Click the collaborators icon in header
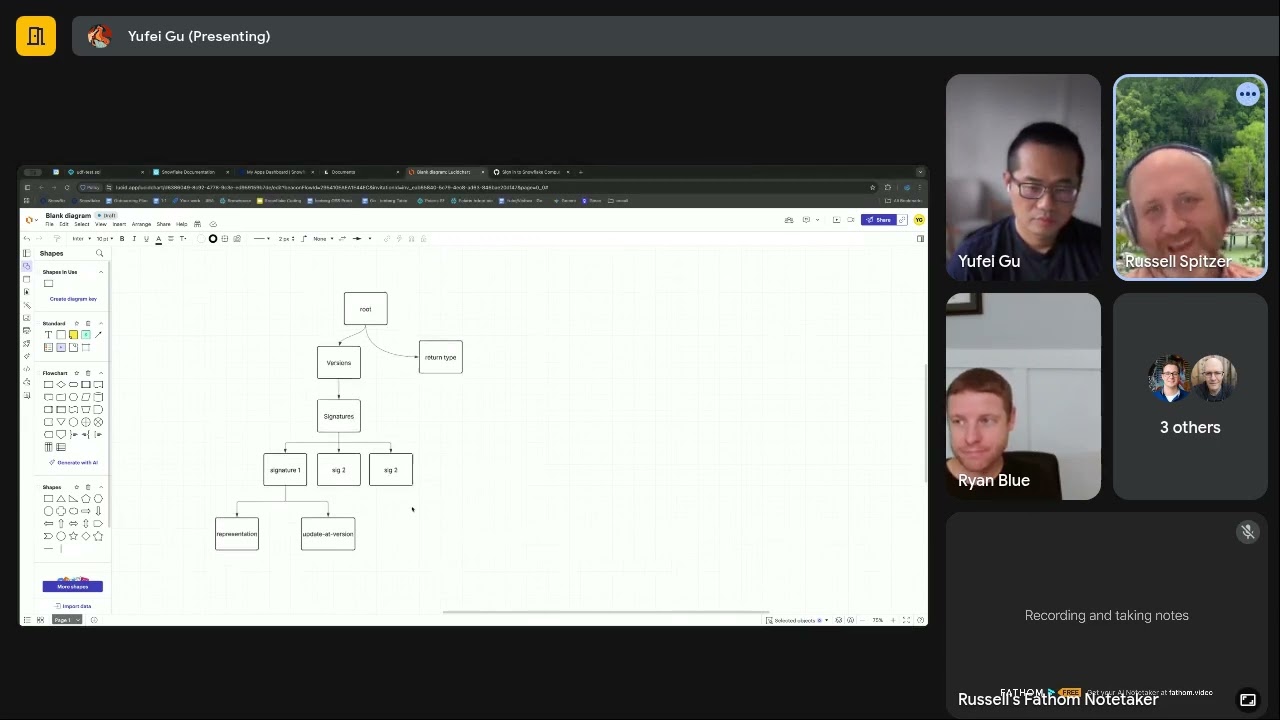1280x720 pixels. tap(789, 220)
